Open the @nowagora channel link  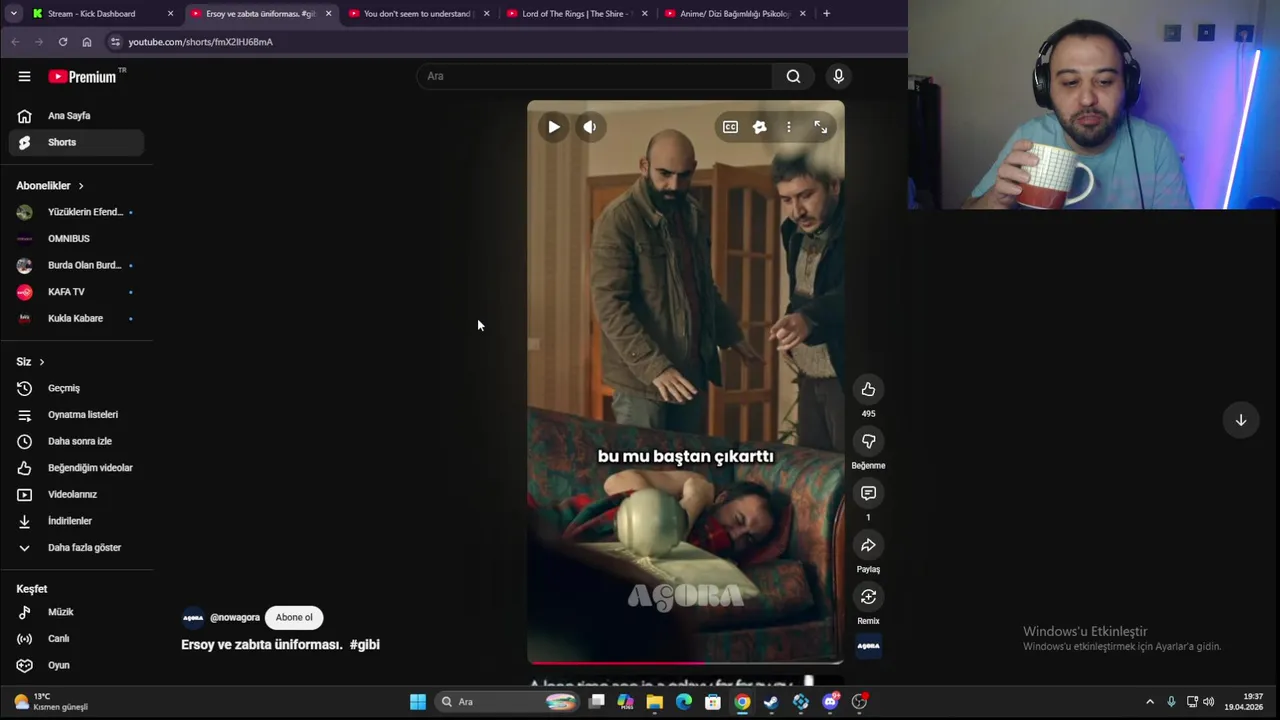[235, 617]
